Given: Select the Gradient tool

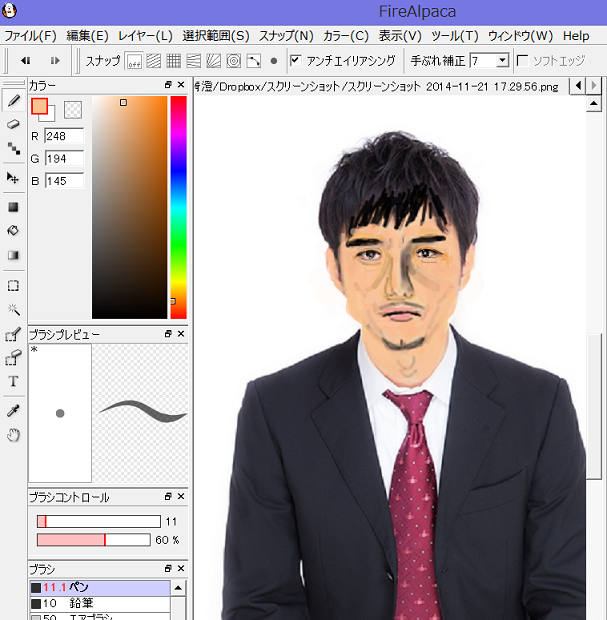Looking at the screenshot, I should 13,255.
